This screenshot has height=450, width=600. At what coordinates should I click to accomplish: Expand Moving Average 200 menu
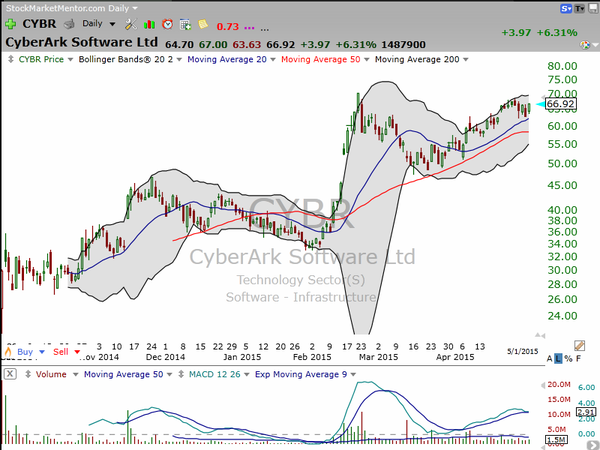point(466,60)
